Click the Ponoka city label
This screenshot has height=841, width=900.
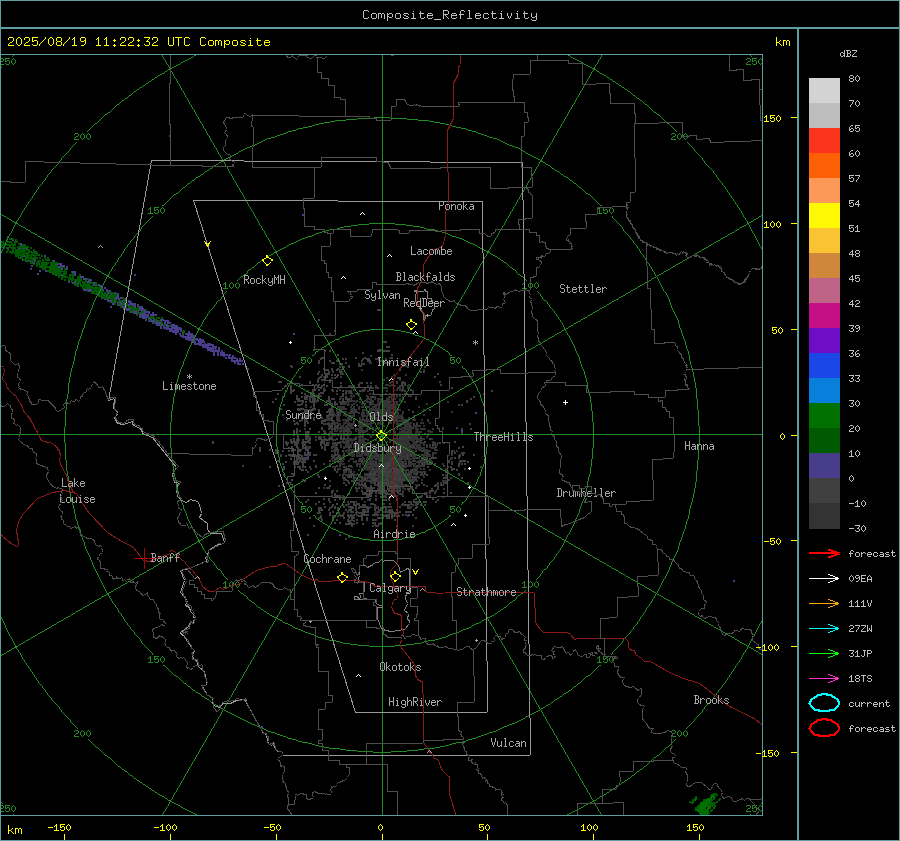tap(456, 206)
